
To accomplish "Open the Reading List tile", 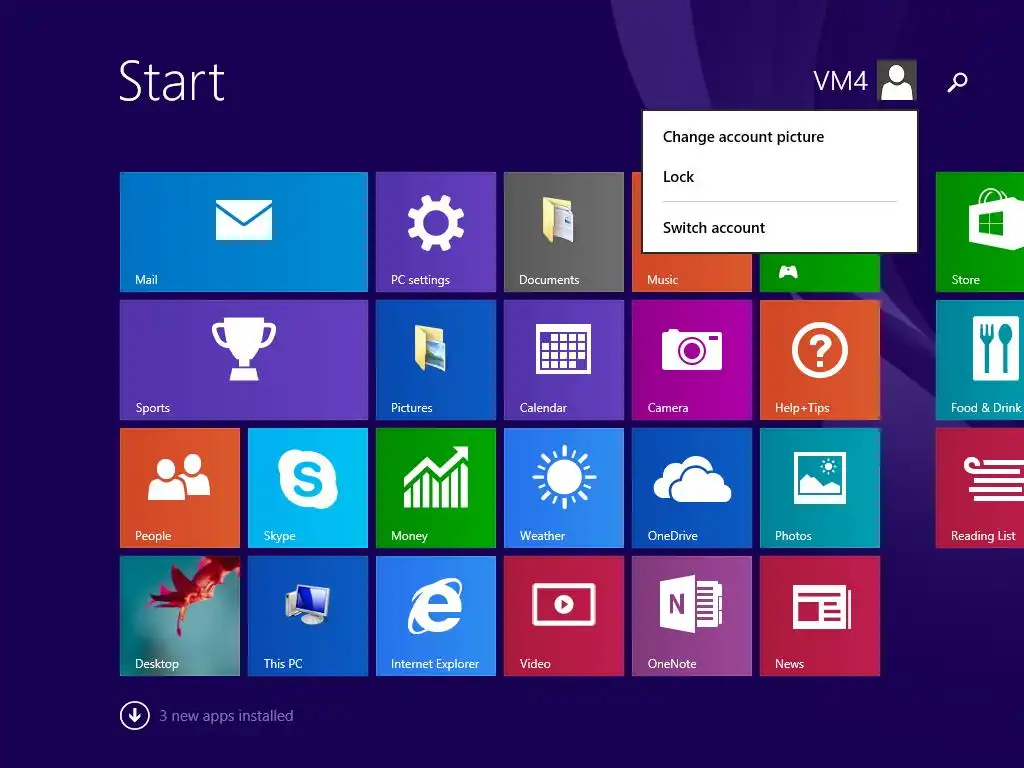I will pyautogui.click(x=980, y=488).
